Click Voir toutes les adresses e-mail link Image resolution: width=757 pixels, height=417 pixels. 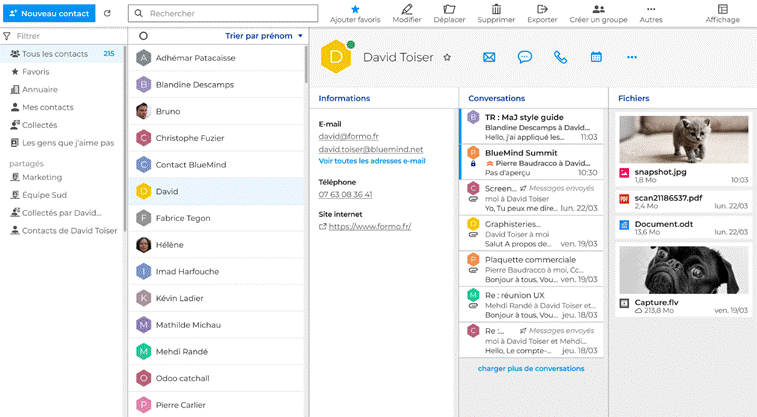[372, 160]
